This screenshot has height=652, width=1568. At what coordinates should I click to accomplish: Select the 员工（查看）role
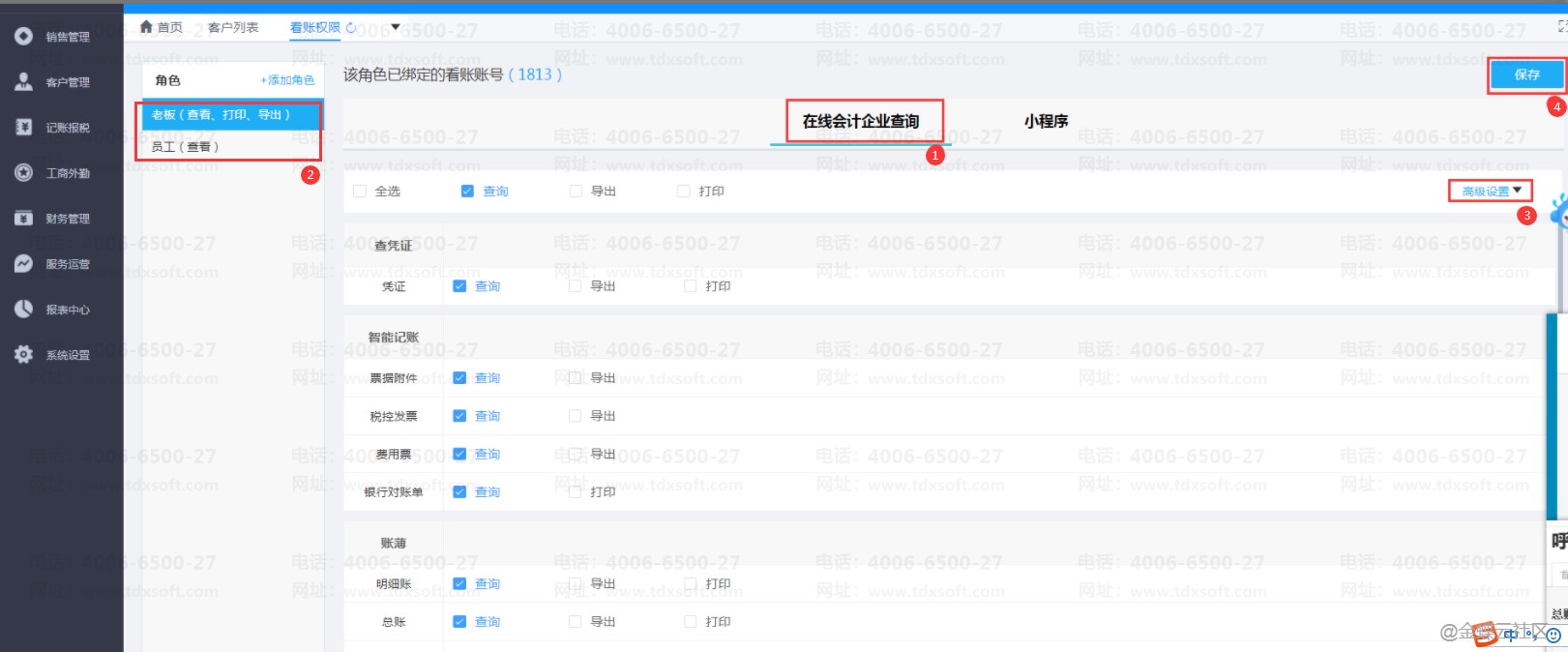pos(186,147)
